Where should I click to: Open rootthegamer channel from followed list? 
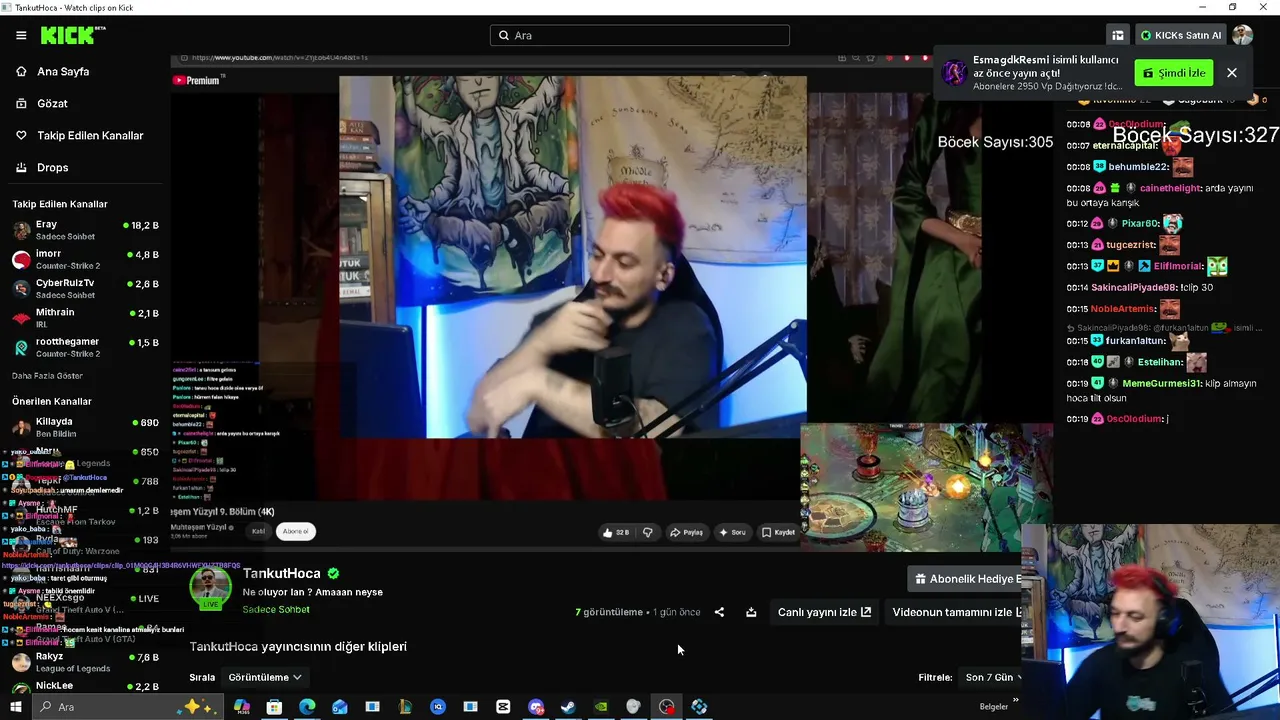tap(85, 347)
